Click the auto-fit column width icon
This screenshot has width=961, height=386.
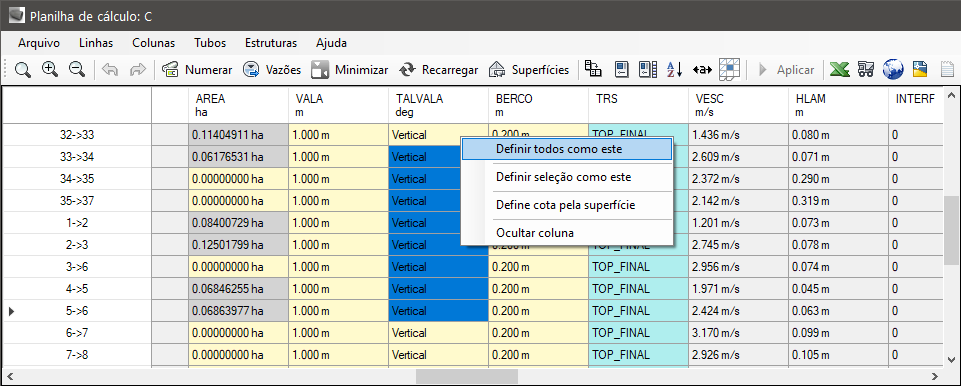point(702,69)
